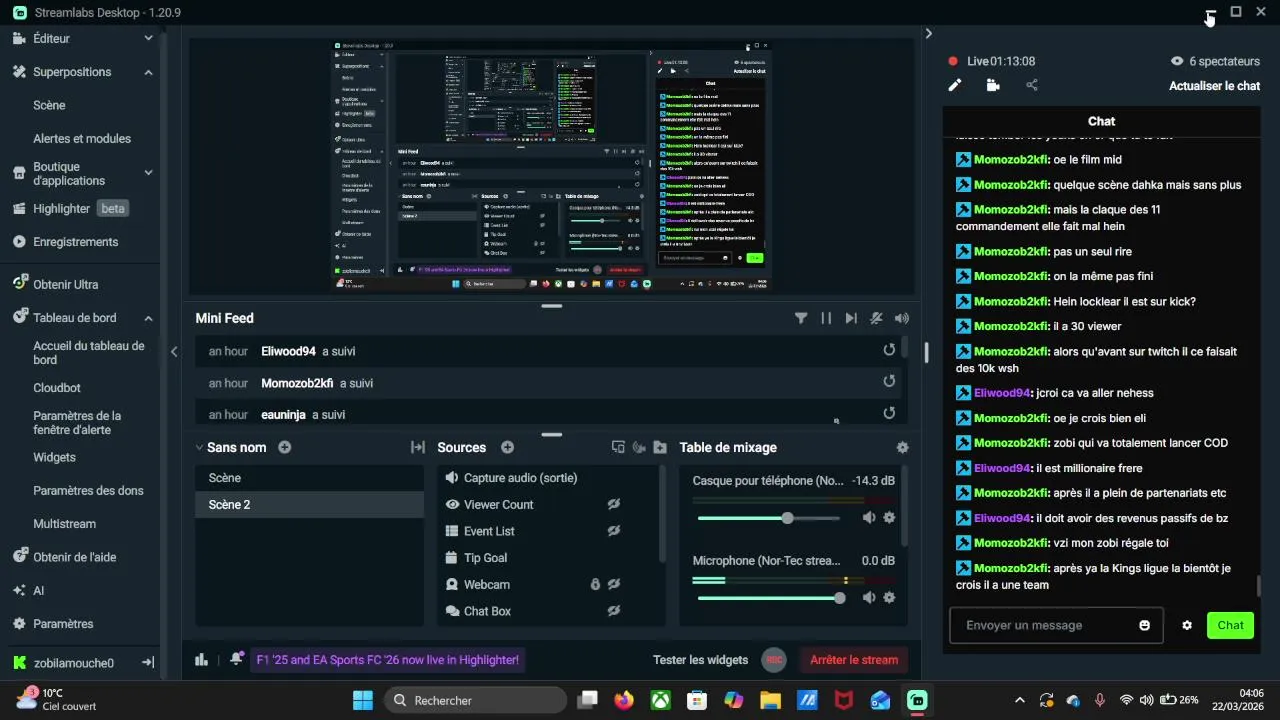Viewport: 1280px width, 720px height.
Task: Click the Arrêter le stream button
Action: coord(854,659)
